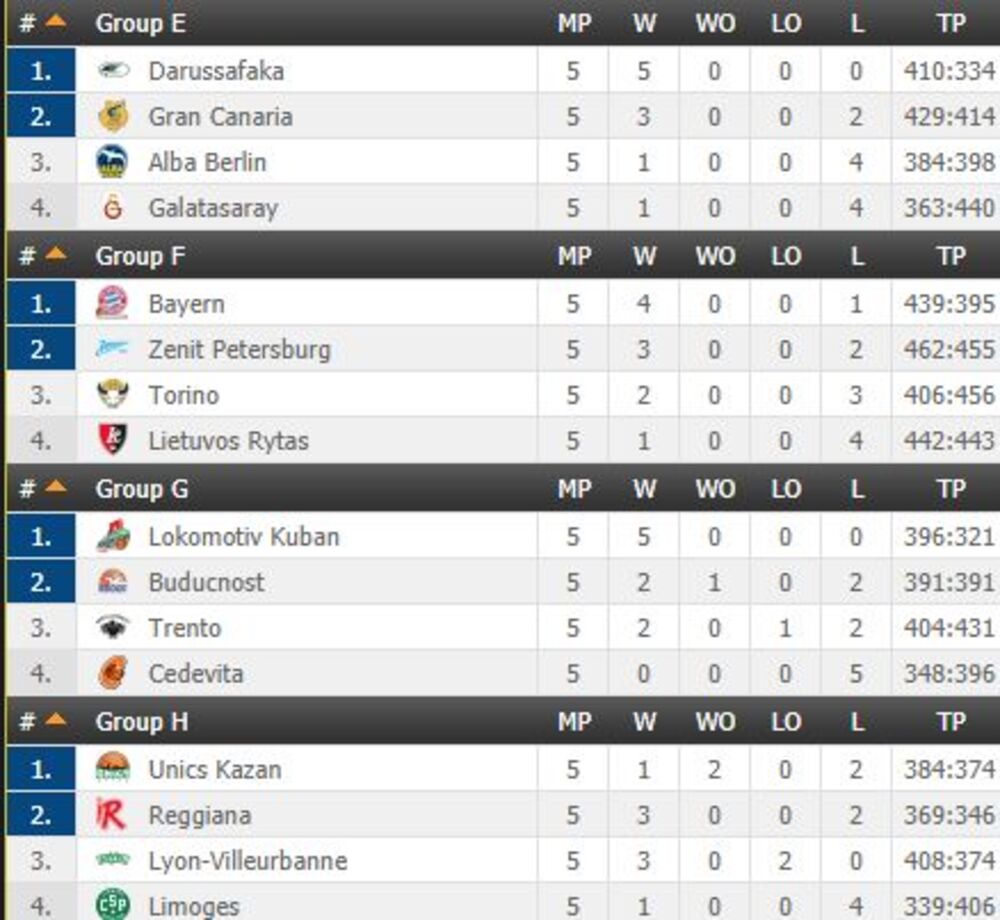
Task: Click the Lietuvos Rytas team logo
Action: [x=113, y=440]
